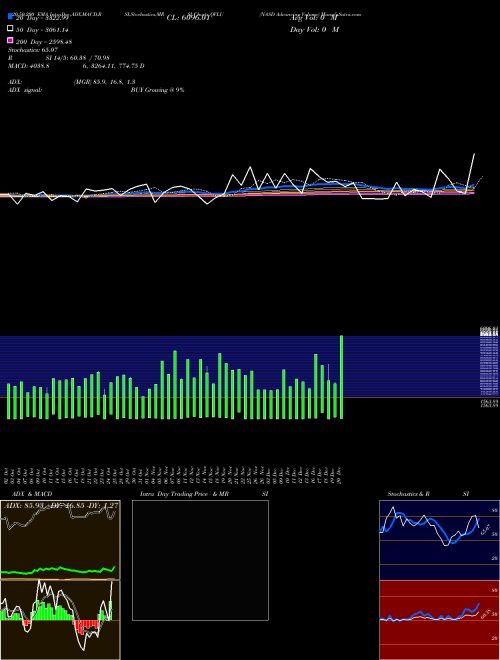
Task: Select the '50 Day' EMA value text
Action: (x=42, y=30)
